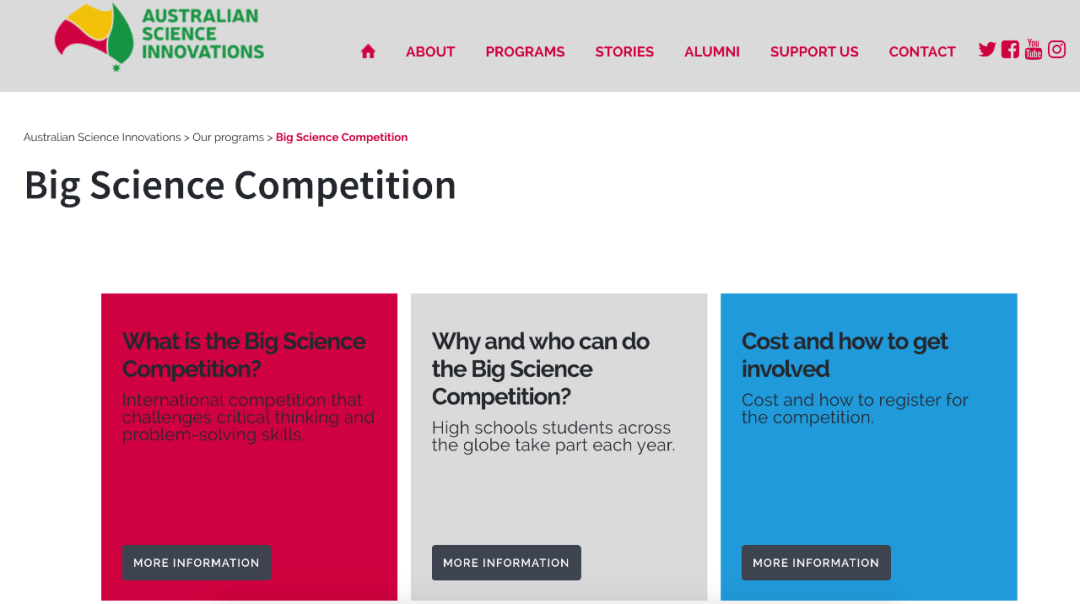The height and width of the screenshot is (604, 1080).
Task: Go to Our programs breadcrumb link
Action: pyautogui.click(x=228, y=137)
